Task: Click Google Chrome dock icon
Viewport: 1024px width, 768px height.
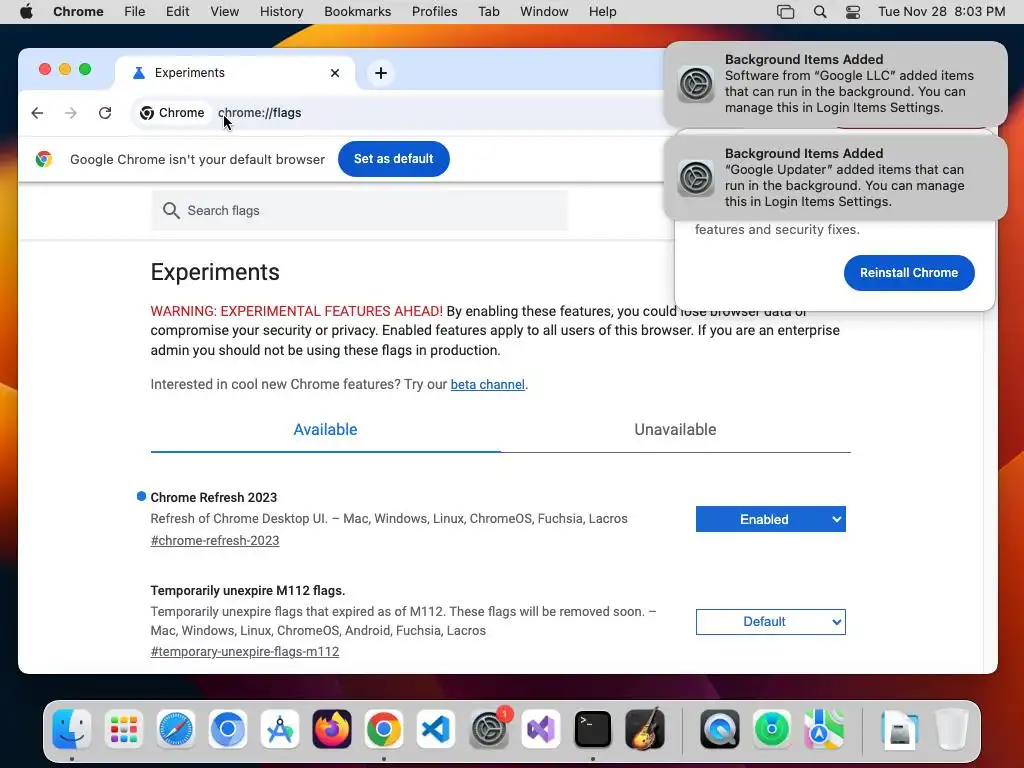Action: [x=384, y=729]
